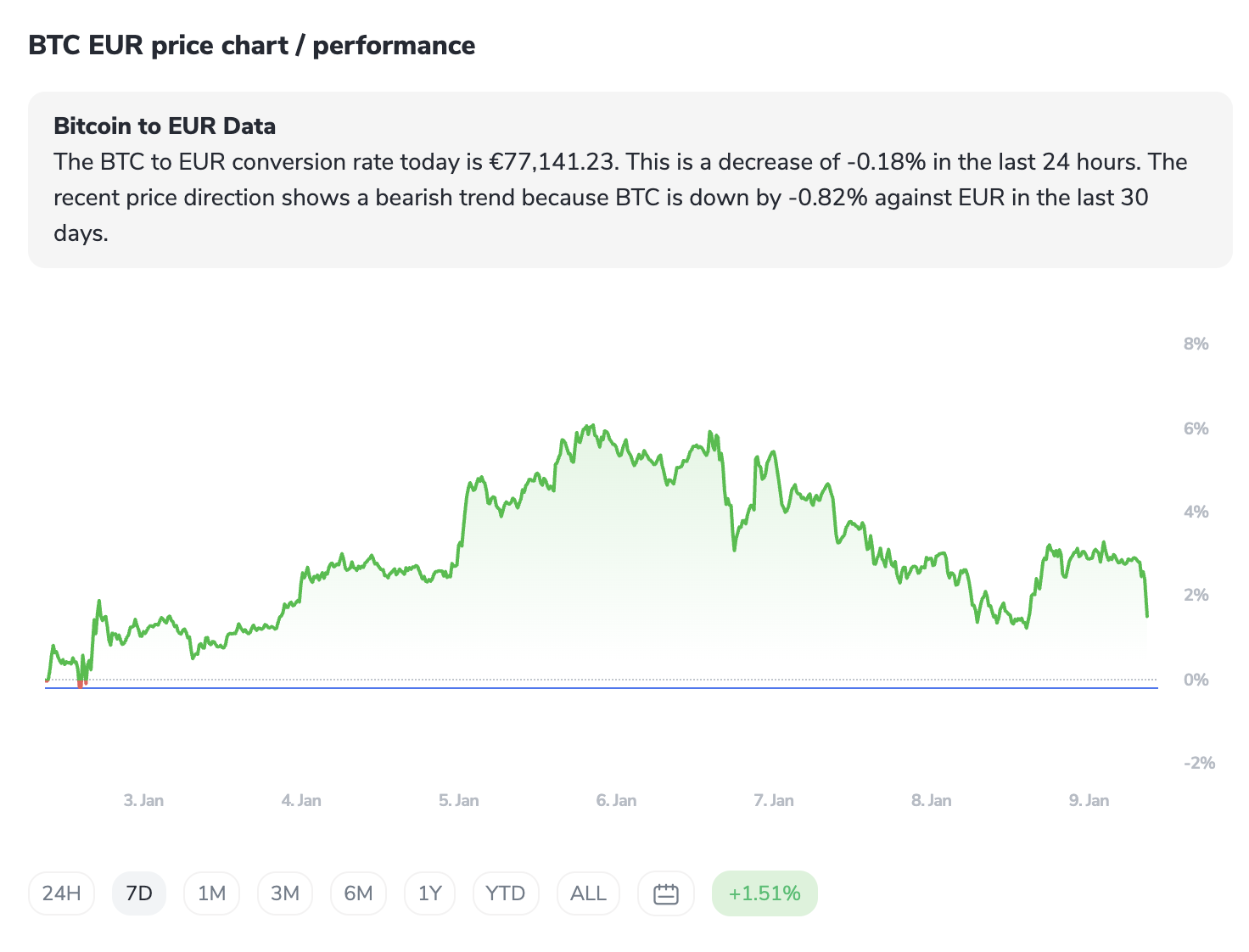Choose the 1Y chart period

(x=430, y=893)
